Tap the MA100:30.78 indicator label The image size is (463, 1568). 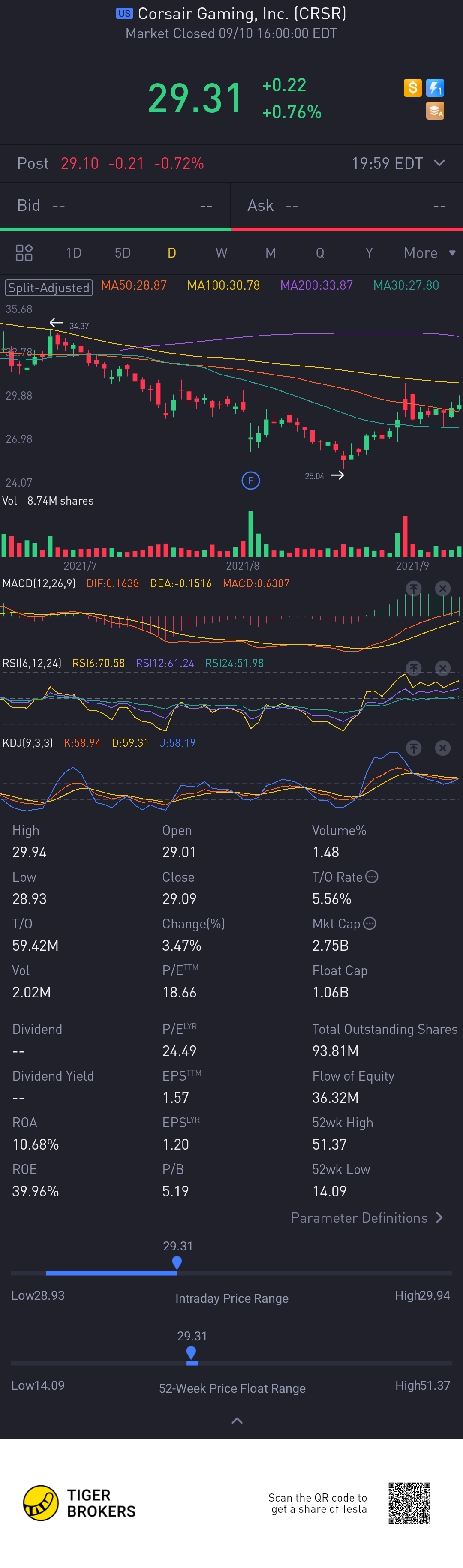click(x=223, y=285)
